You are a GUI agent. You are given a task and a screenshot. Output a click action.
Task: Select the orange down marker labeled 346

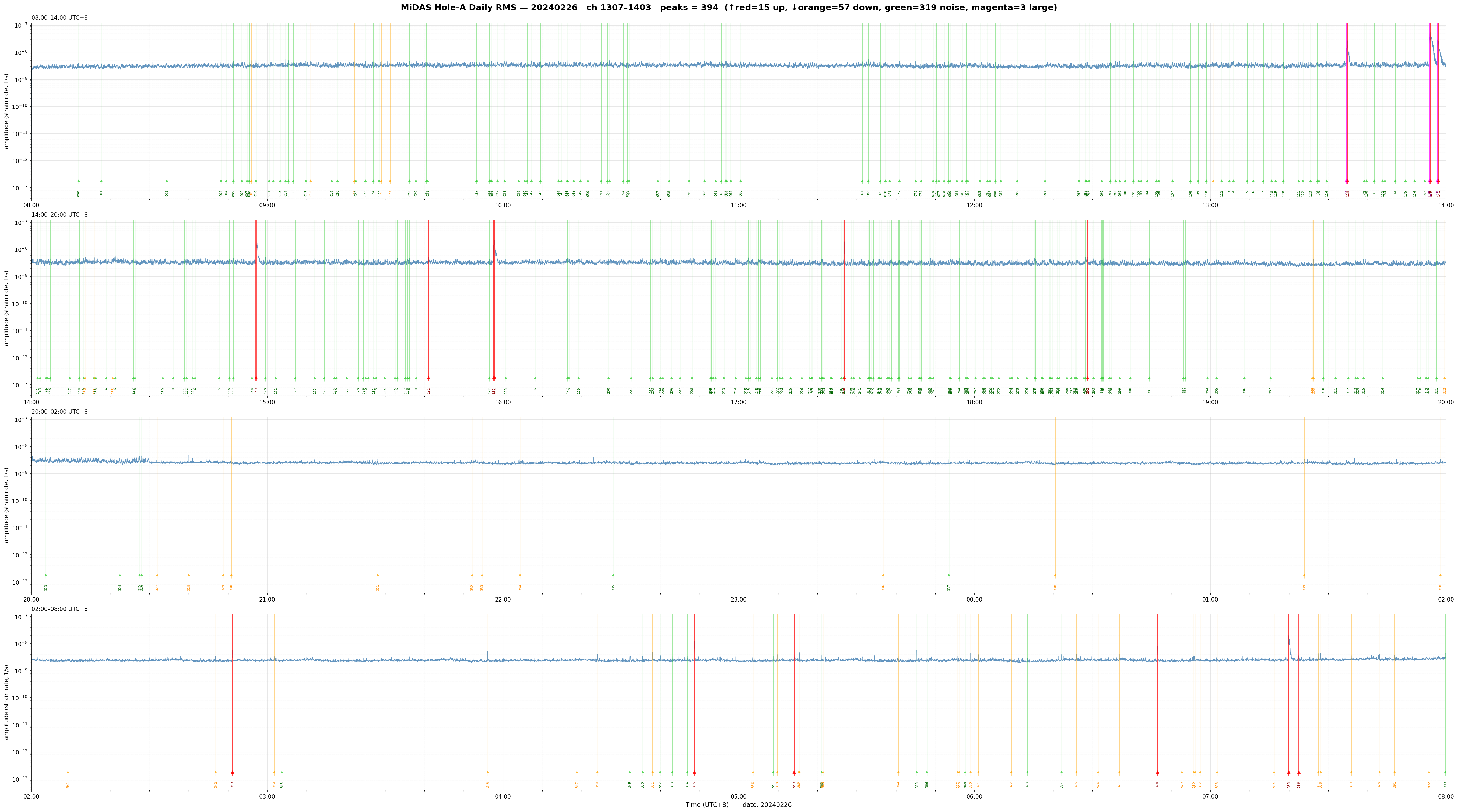pos(487,772)
